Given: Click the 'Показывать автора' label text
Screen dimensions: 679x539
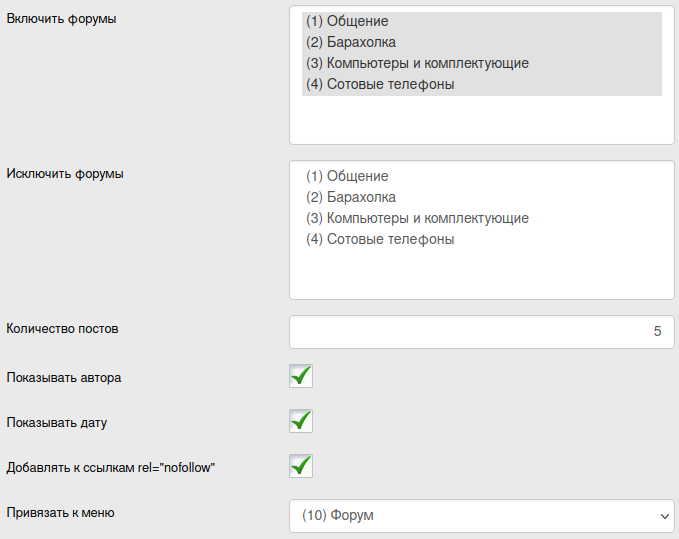Looking at the screenshot, I should point(64,378).
